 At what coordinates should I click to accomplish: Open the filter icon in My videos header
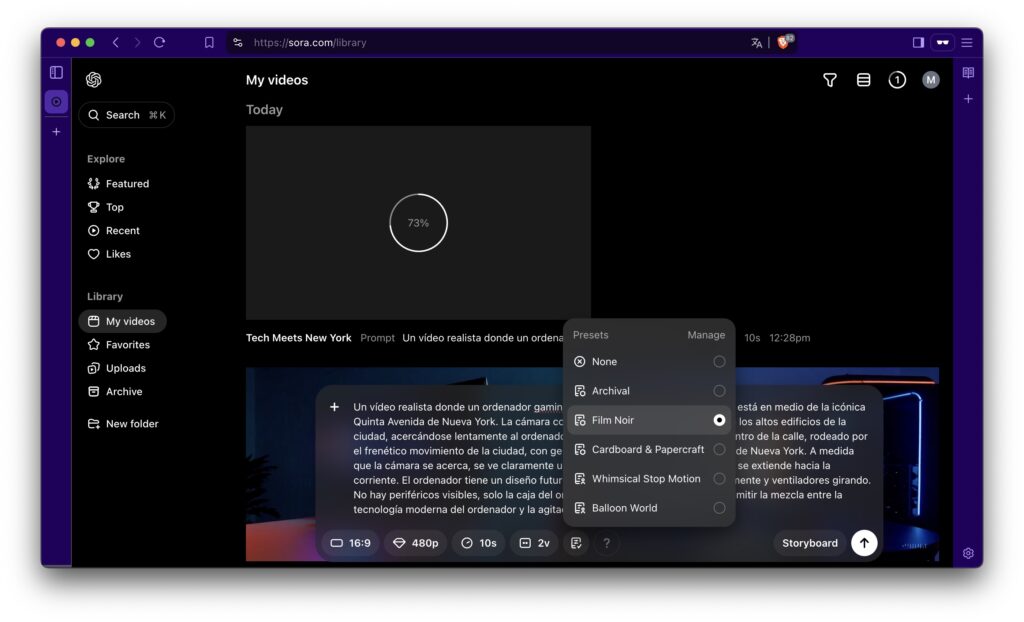[x=829, y=80]
